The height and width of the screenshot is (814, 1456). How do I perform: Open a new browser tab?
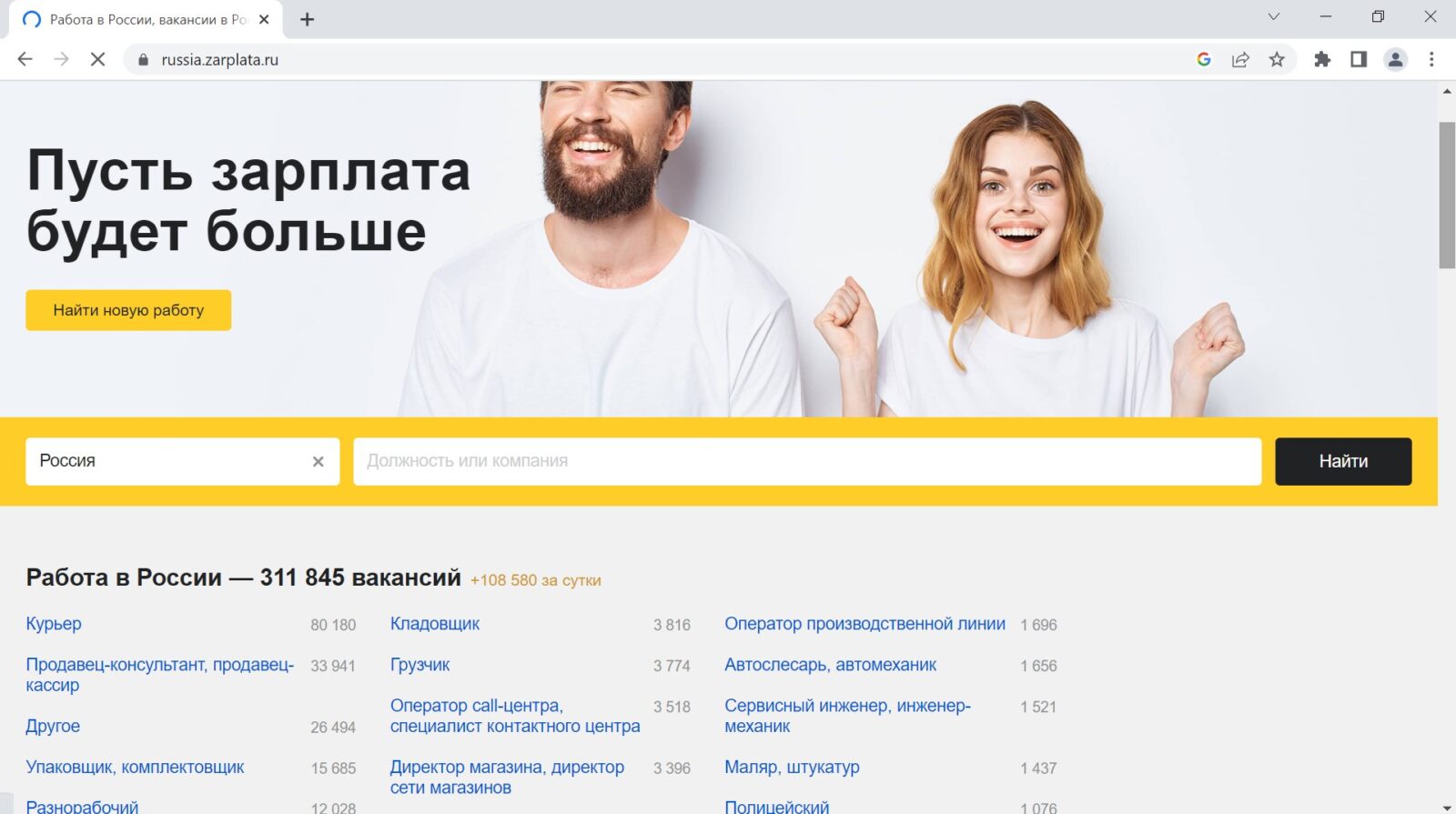click(x=308, y=19)
